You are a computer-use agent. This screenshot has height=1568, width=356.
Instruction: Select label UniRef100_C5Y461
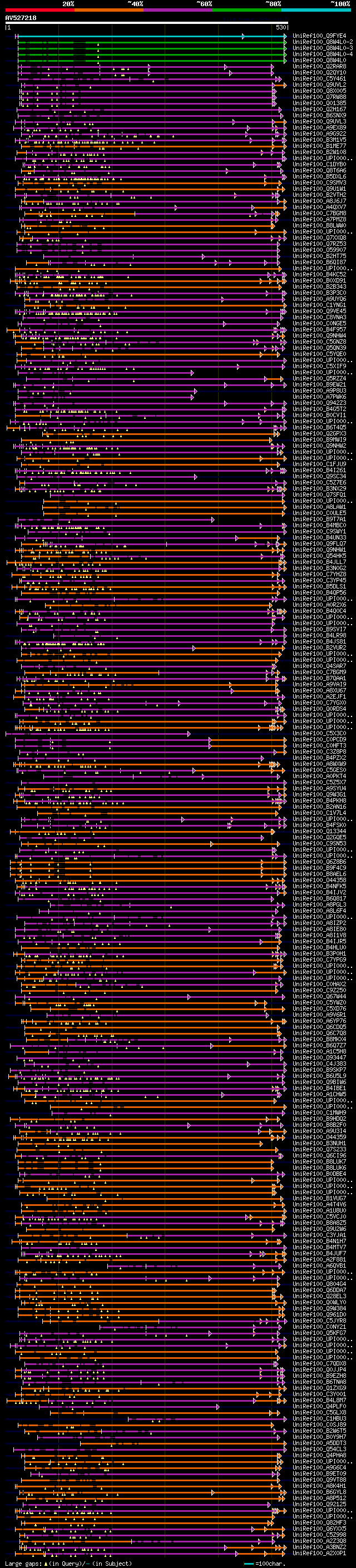coord(319,79)
